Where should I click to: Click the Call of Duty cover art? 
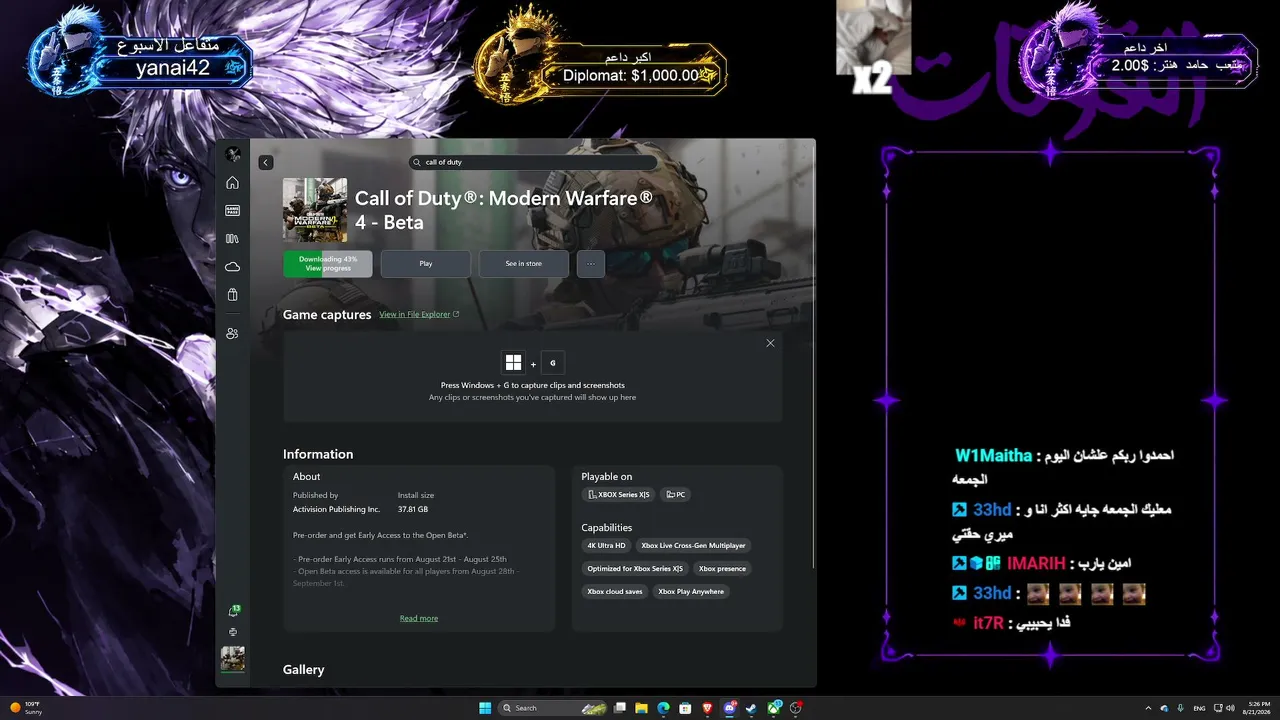[x=315, y=210]
